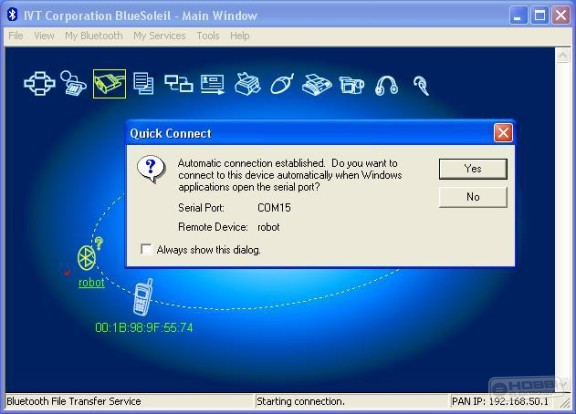Click the PAN IP: 192.168.50.1 status entry

[x=500, y=401]
